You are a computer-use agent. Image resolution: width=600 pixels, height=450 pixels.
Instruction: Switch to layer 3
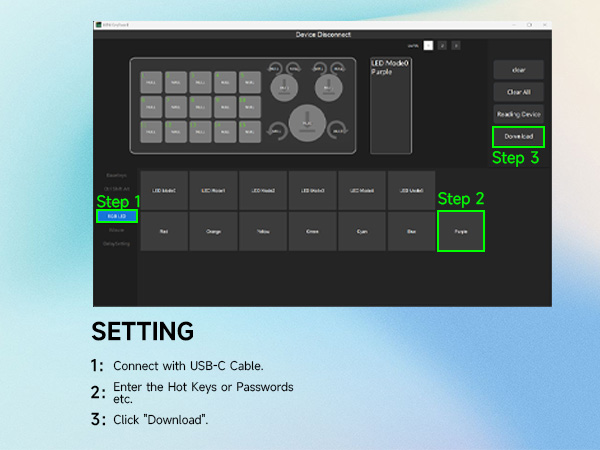(x=456, y=46)
